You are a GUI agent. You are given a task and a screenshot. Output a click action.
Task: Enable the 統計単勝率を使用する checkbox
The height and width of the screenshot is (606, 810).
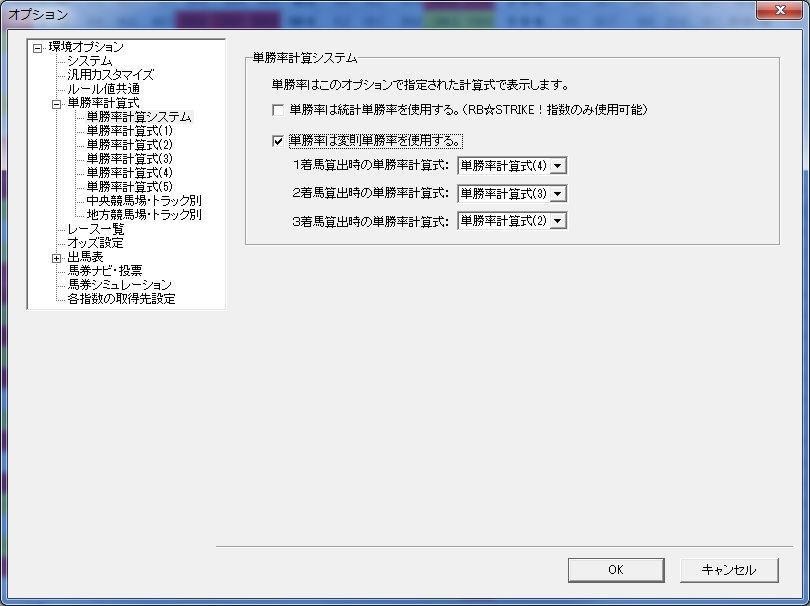(x=278, y=110)
